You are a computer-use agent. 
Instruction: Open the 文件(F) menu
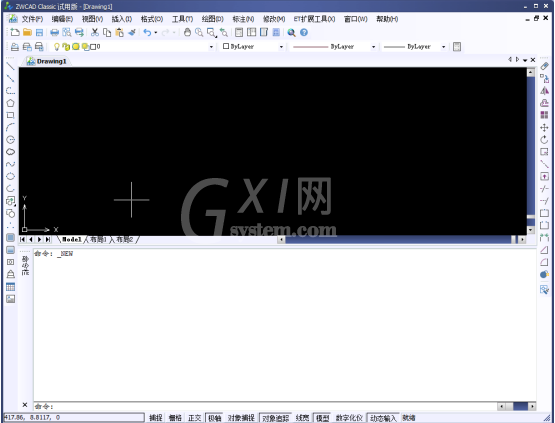(32, 19)
